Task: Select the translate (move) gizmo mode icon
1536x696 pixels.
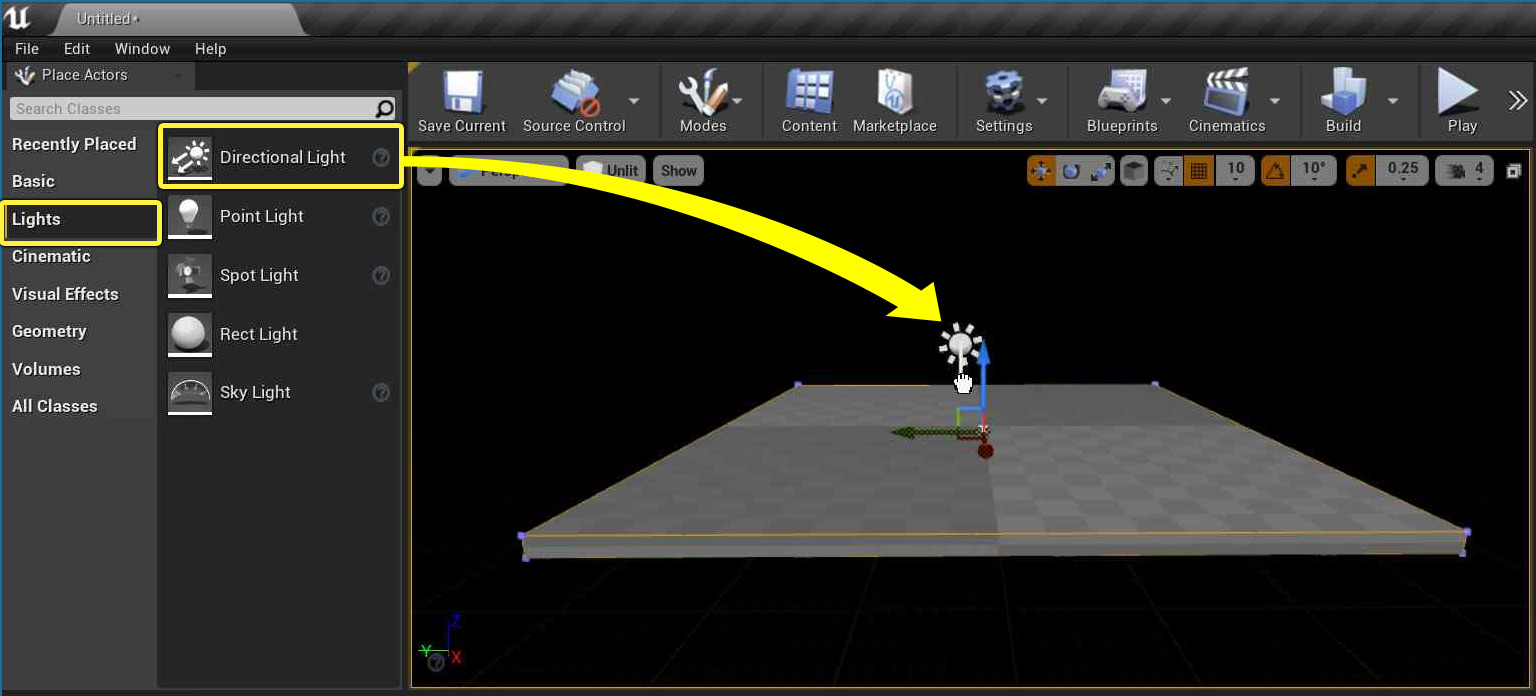Action: [x=1041, y=171]
